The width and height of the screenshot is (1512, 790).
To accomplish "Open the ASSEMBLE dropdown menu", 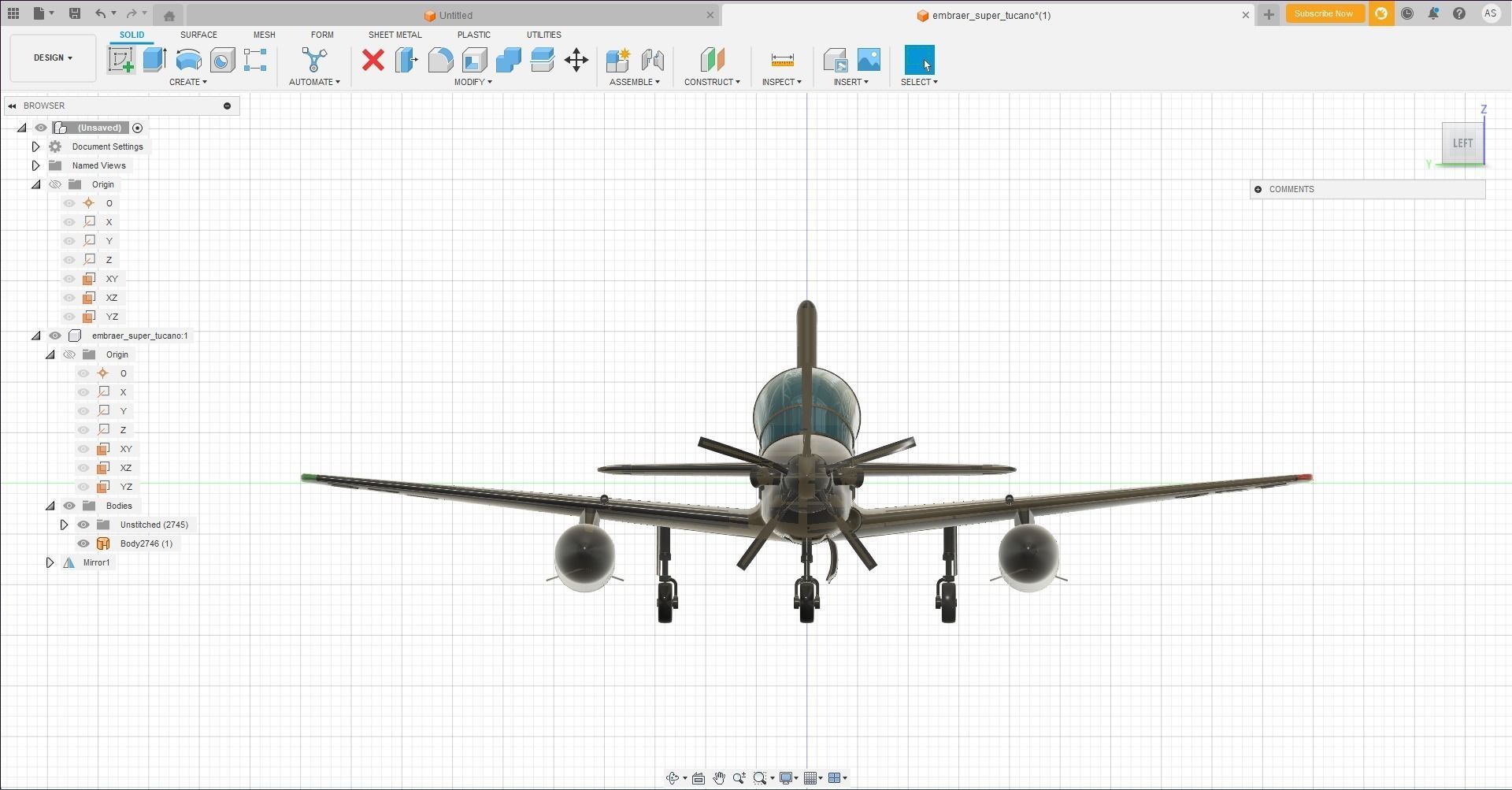I will 634,82.
